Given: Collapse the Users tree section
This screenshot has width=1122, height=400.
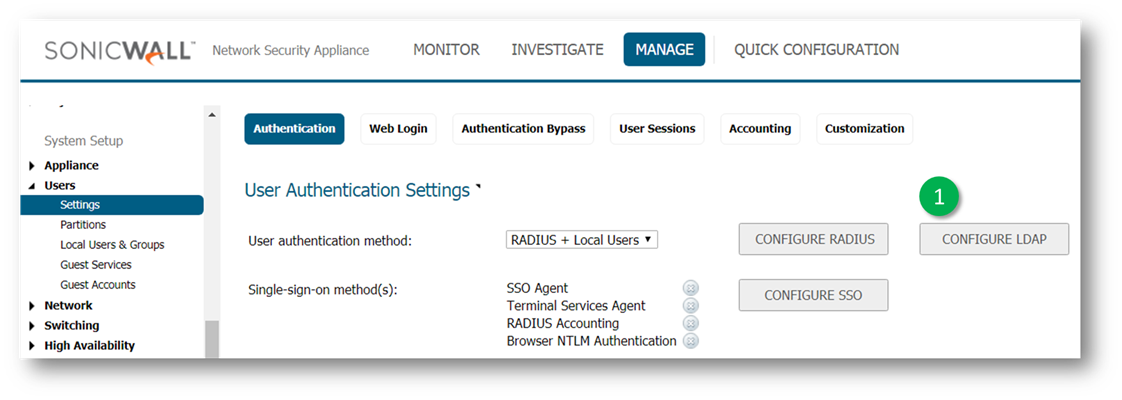Looking at the screenshot, I should 33,186.
